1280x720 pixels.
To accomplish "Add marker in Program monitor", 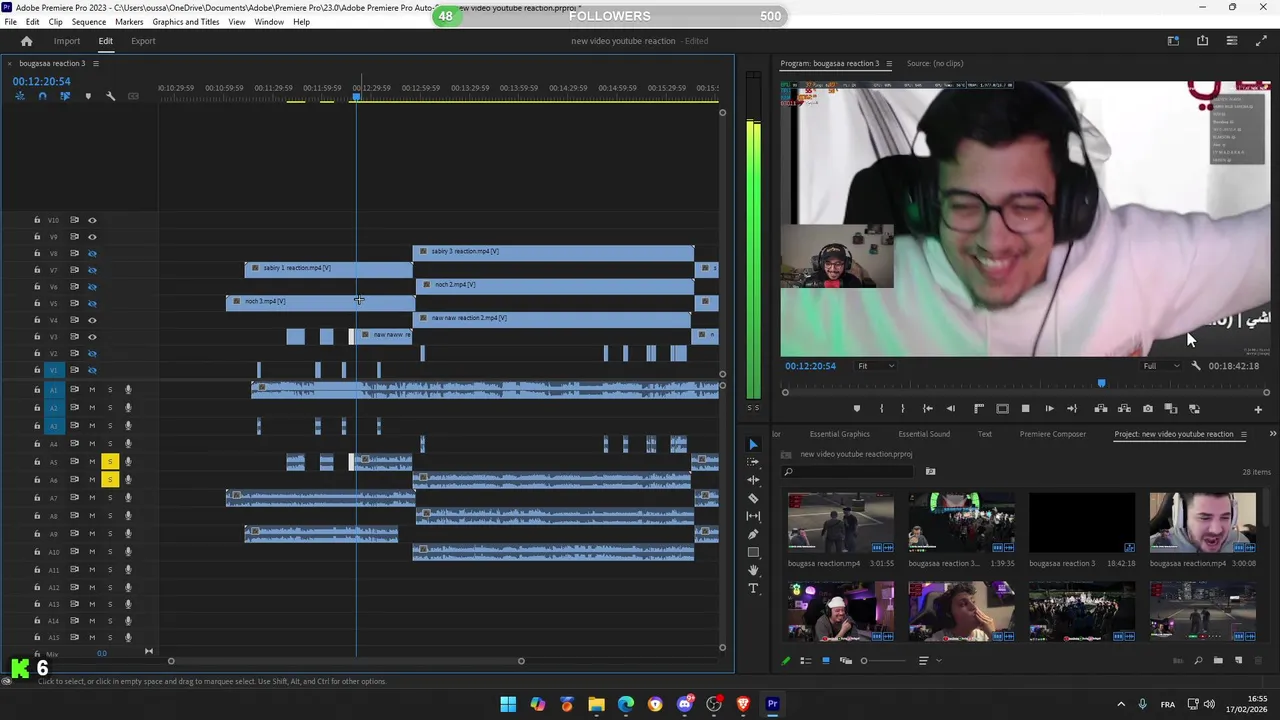I will 856,409.
